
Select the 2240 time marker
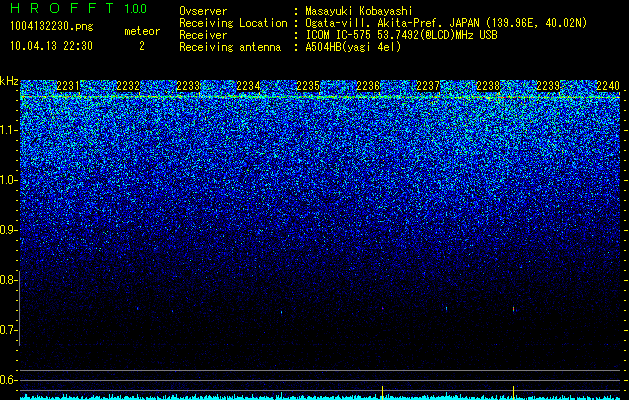(608, 86)
